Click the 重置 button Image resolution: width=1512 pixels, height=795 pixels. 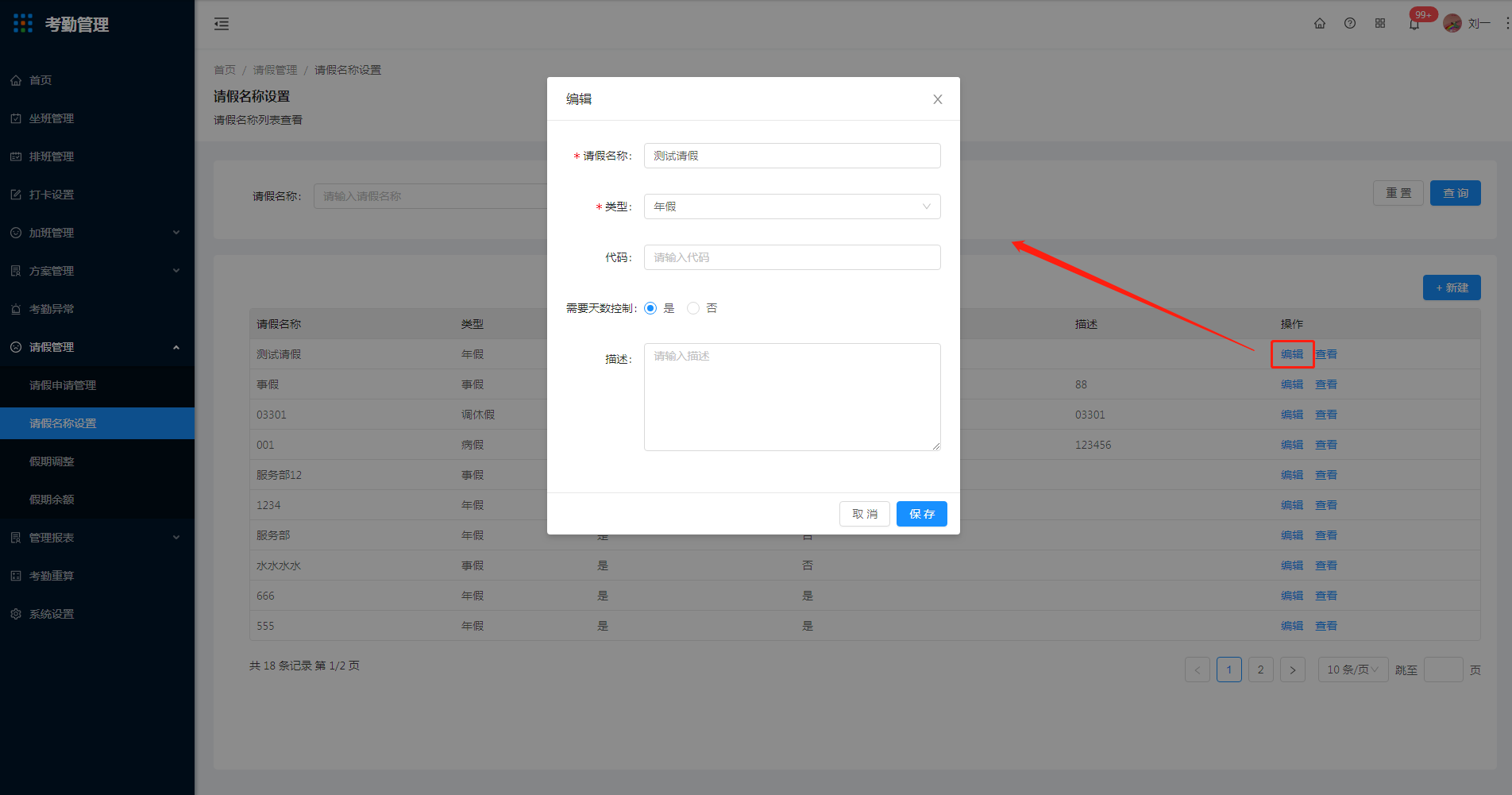coord(1398,193)
